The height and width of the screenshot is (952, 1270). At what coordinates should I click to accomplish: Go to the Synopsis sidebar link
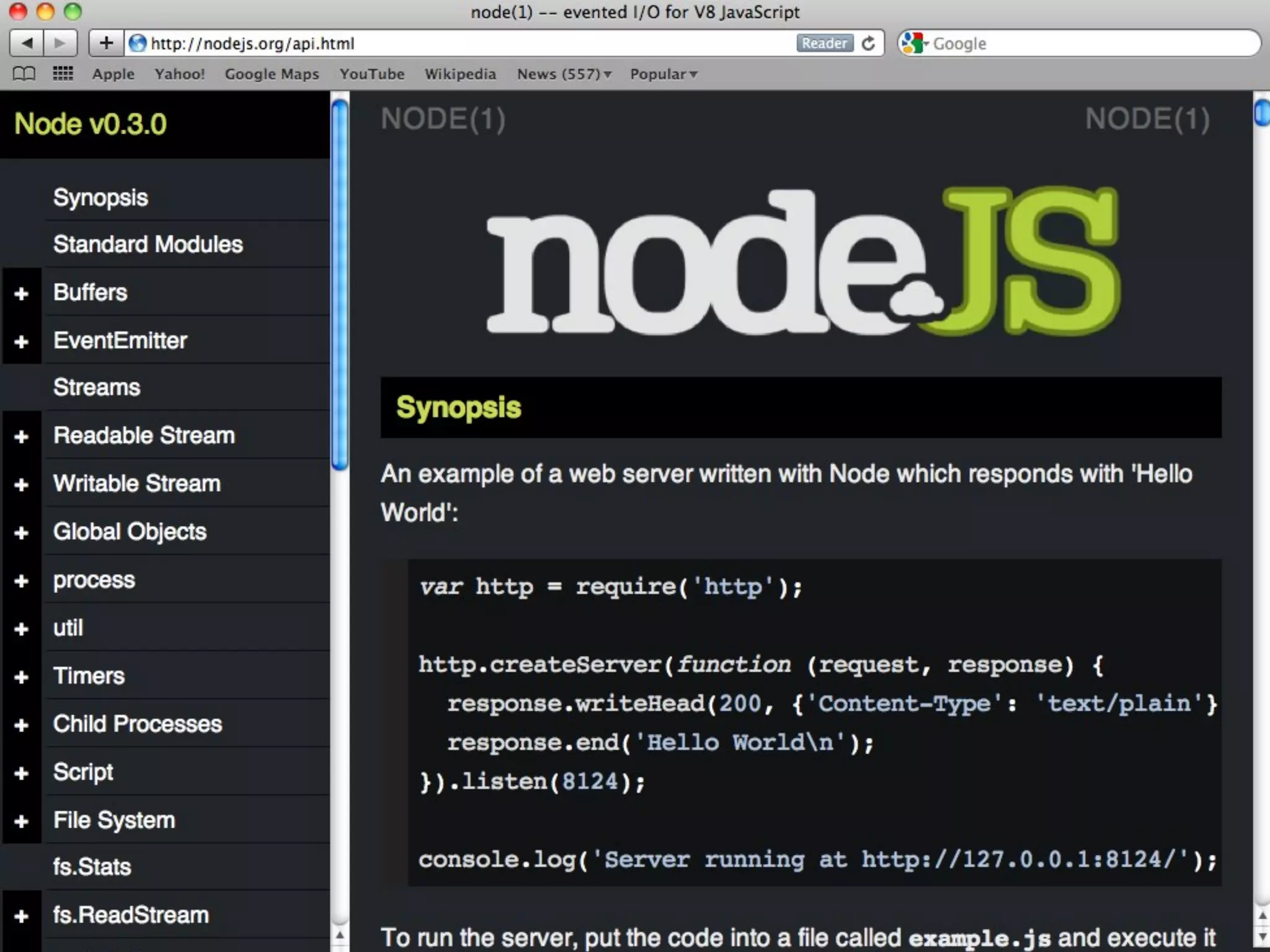(x=100, y=198)
